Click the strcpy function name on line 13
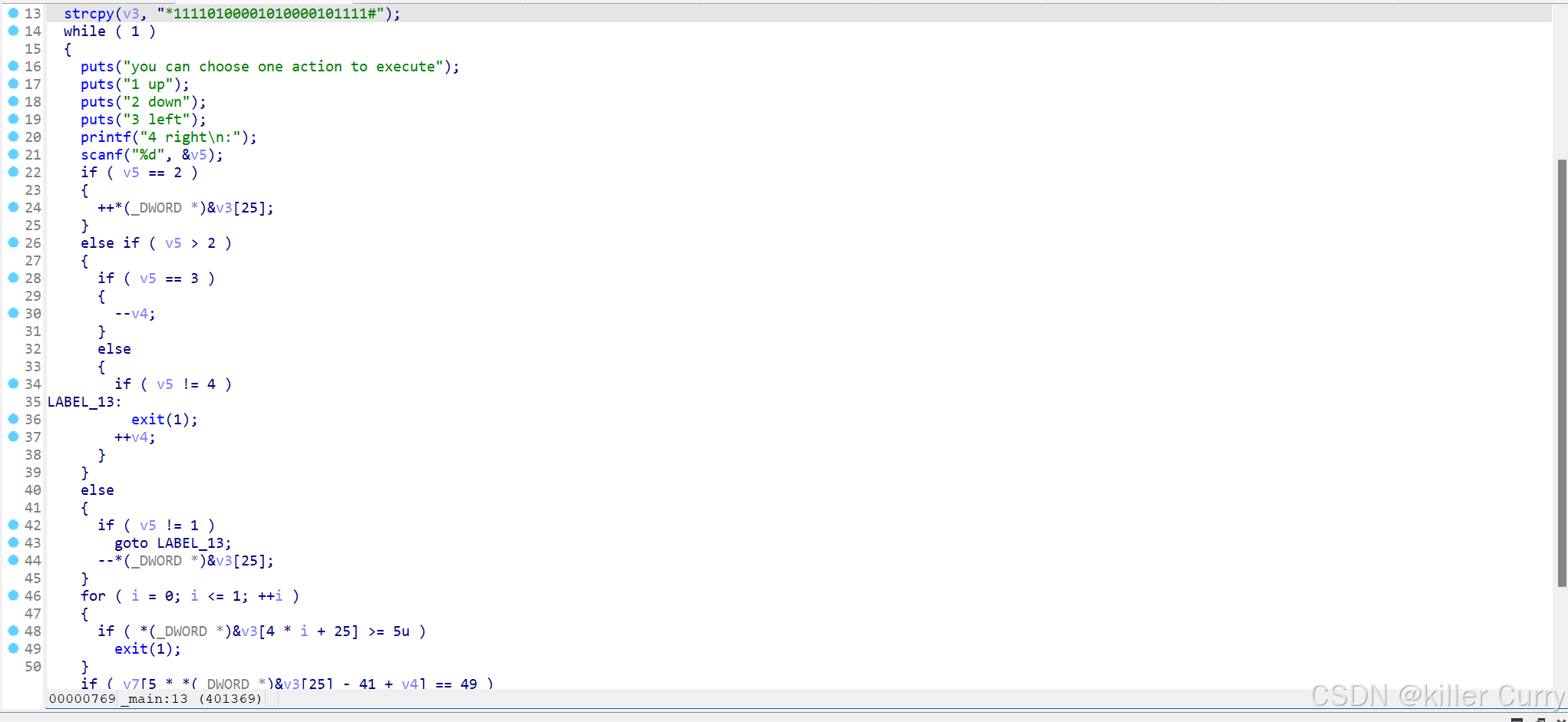 click(88, 13)
